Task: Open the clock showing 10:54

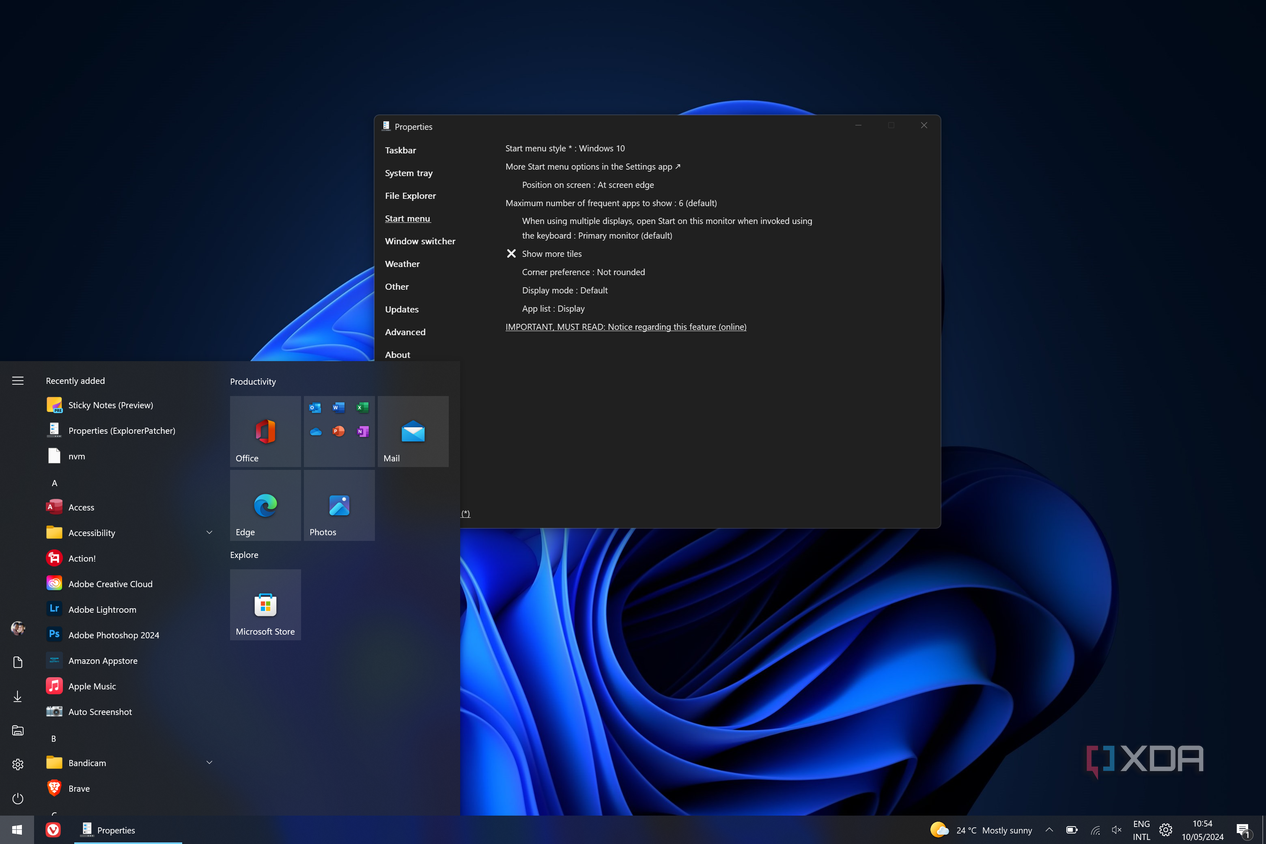Action: click(1203, 830)
